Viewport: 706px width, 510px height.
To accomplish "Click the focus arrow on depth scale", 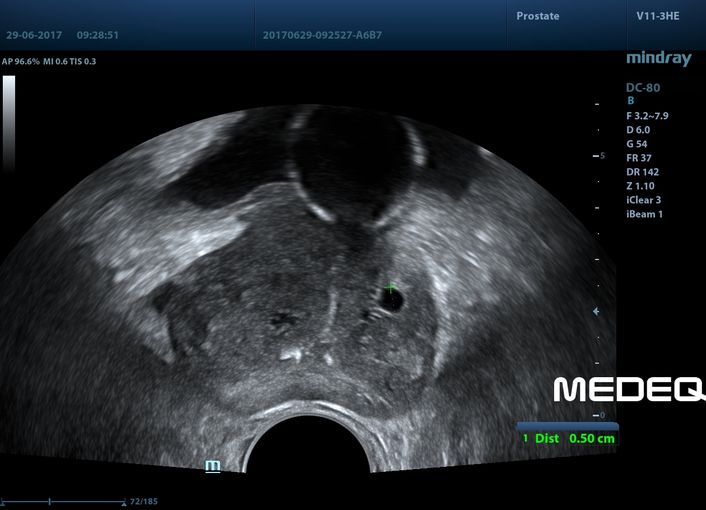I will point(597,312).
